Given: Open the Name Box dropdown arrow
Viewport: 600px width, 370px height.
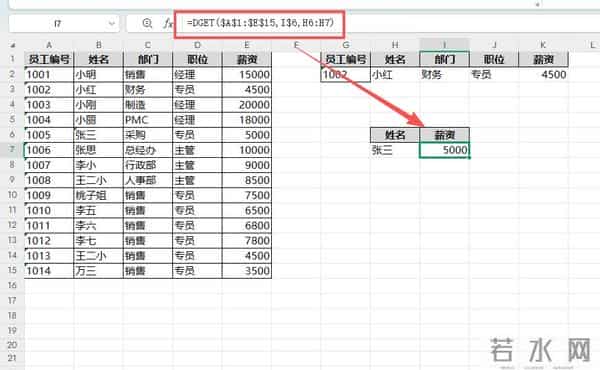Looking at the screenshot, I should pos(111,24).
